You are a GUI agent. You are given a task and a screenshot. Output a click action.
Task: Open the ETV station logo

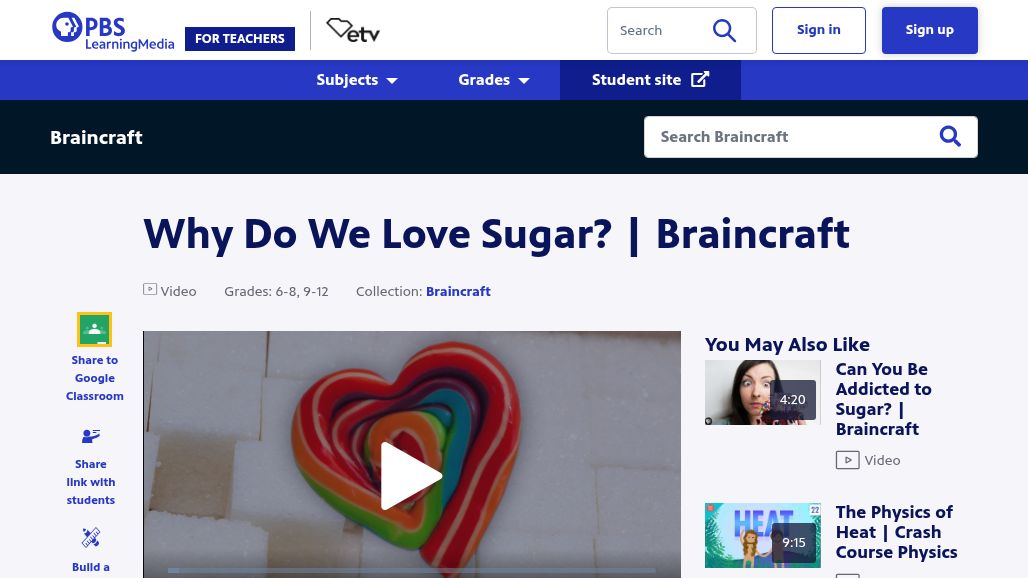[x=353, y=30]
